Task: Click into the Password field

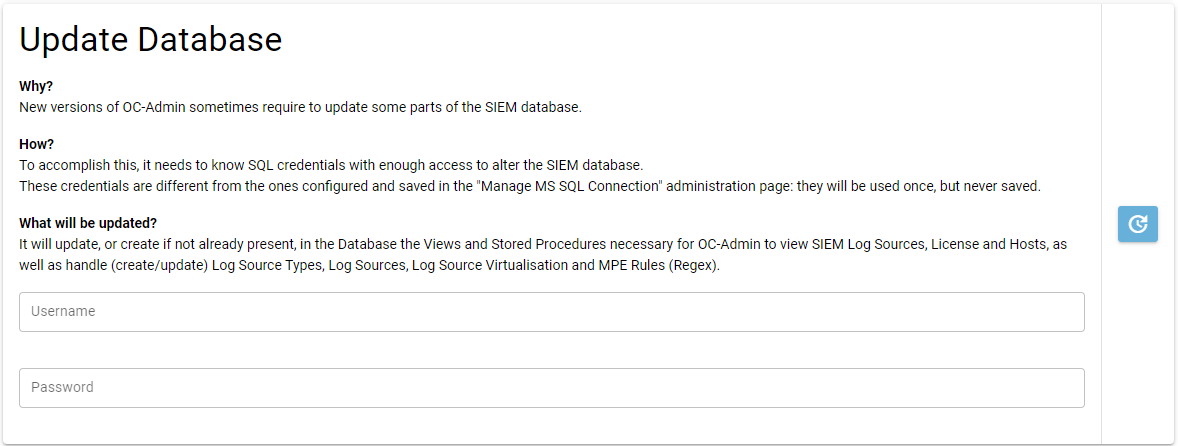Action: [x=551, y=388]
